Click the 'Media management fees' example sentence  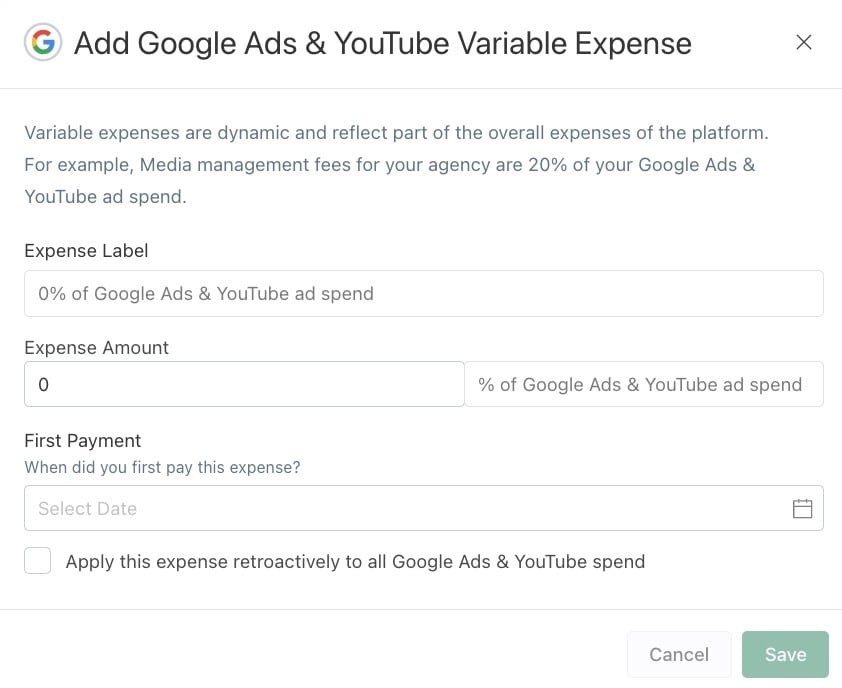(x=390, y=164)
